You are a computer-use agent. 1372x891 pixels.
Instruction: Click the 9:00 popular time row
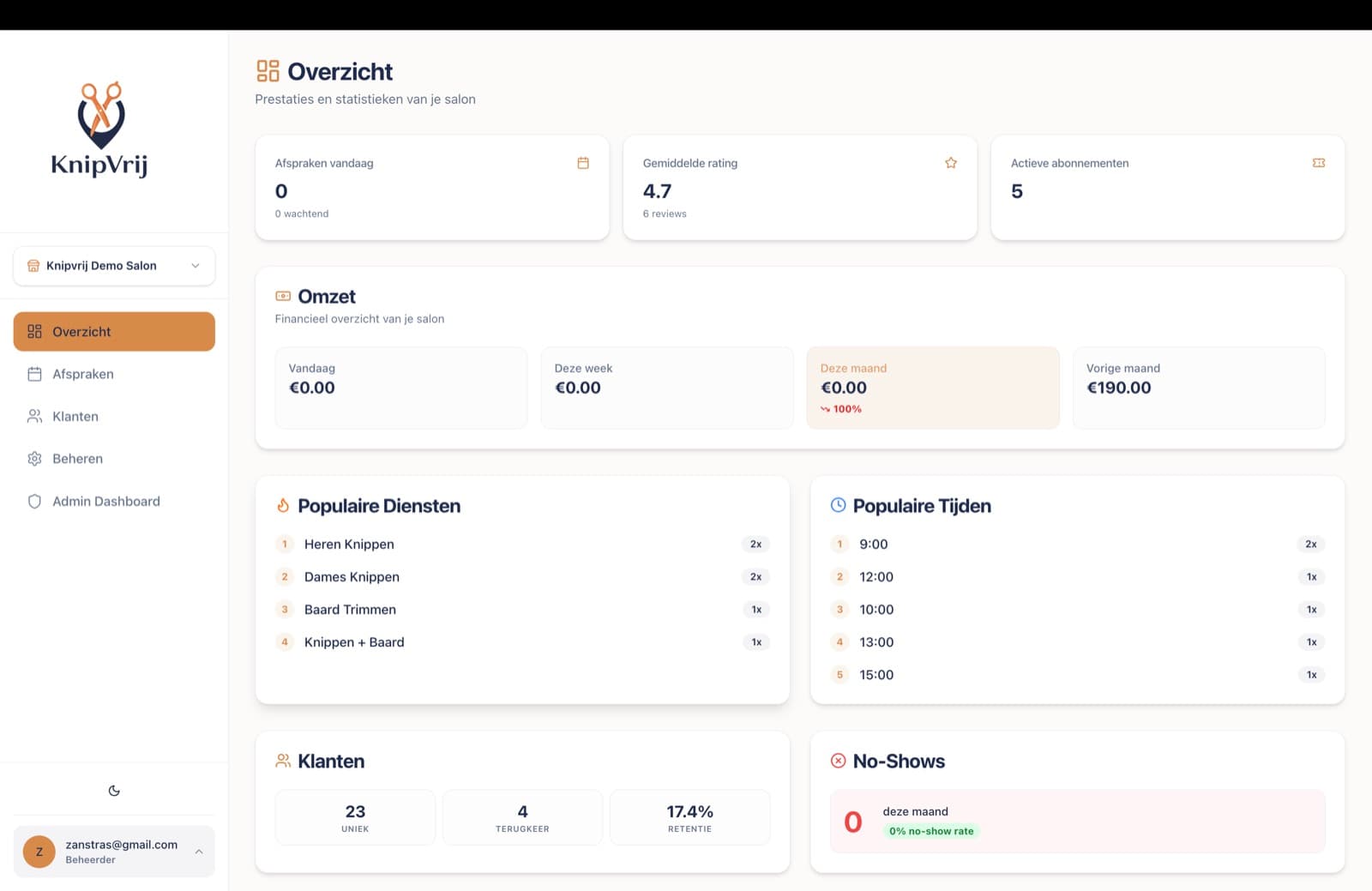point(1078,544)
